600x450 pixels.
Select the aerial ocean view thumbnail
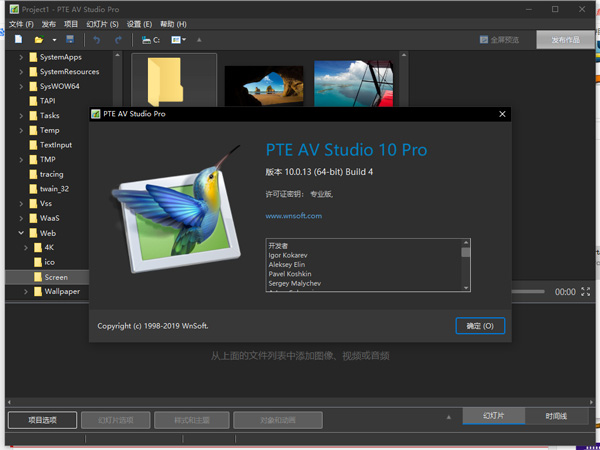click(x=354, y=83)
